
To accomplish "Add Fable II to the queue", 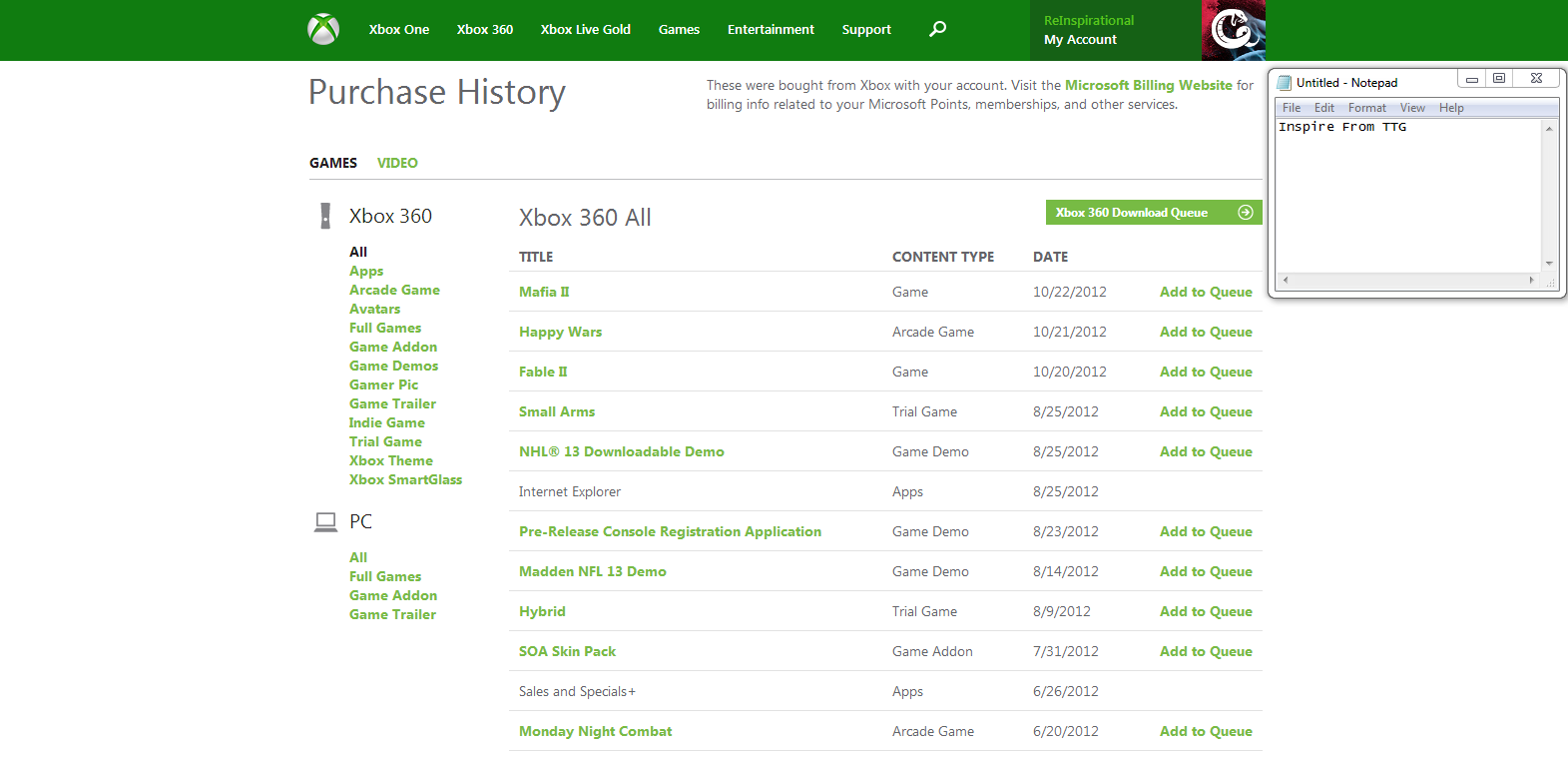I will (1206, 372).
